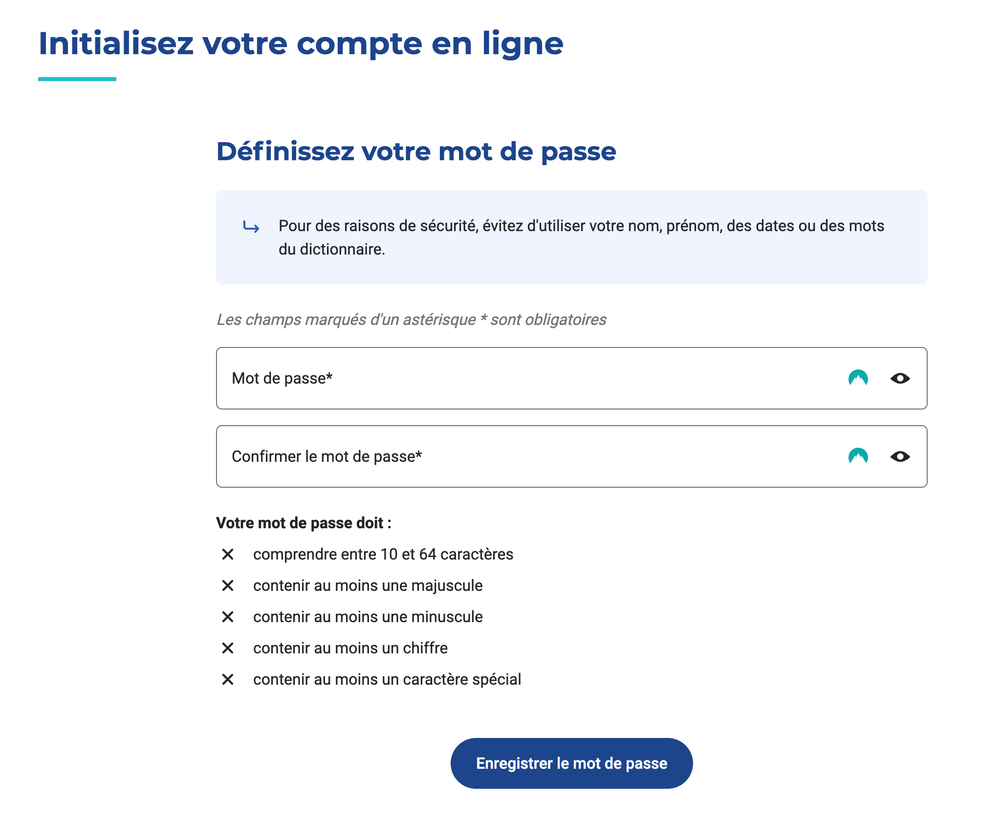
Task: Click the contenir au moins un caractère spécial text
Action: [387, 679]
